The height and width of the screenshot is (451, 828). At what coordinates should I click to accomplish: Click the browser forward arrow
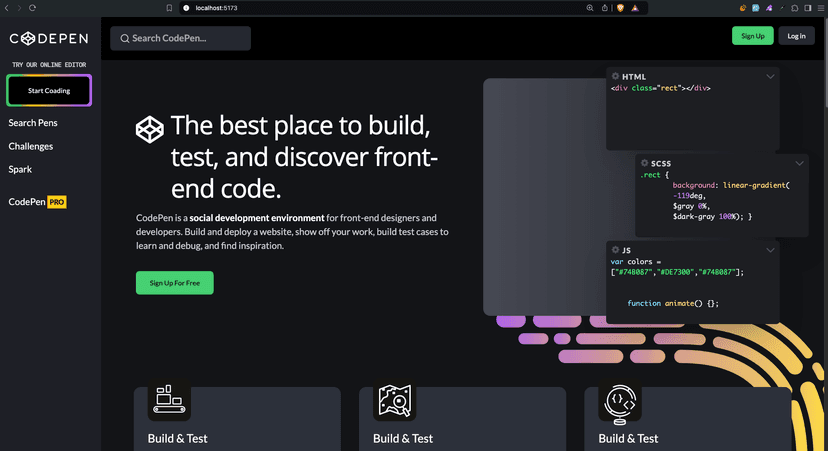click(x=19, y=8)
